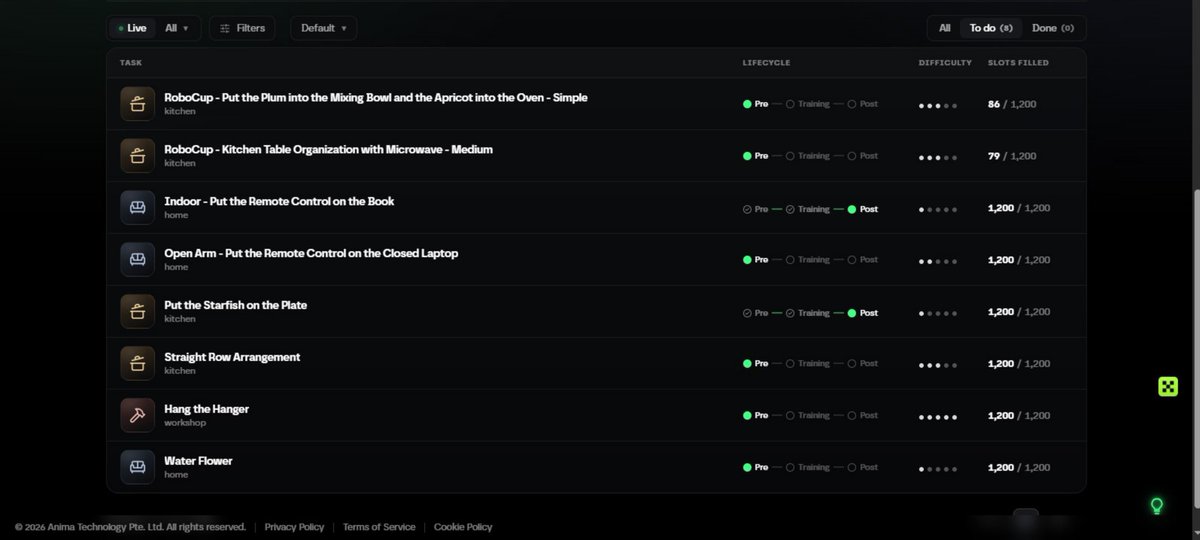
Task: Open Indoor - Put the Remote Control on the Book
Action: (279, 202)
